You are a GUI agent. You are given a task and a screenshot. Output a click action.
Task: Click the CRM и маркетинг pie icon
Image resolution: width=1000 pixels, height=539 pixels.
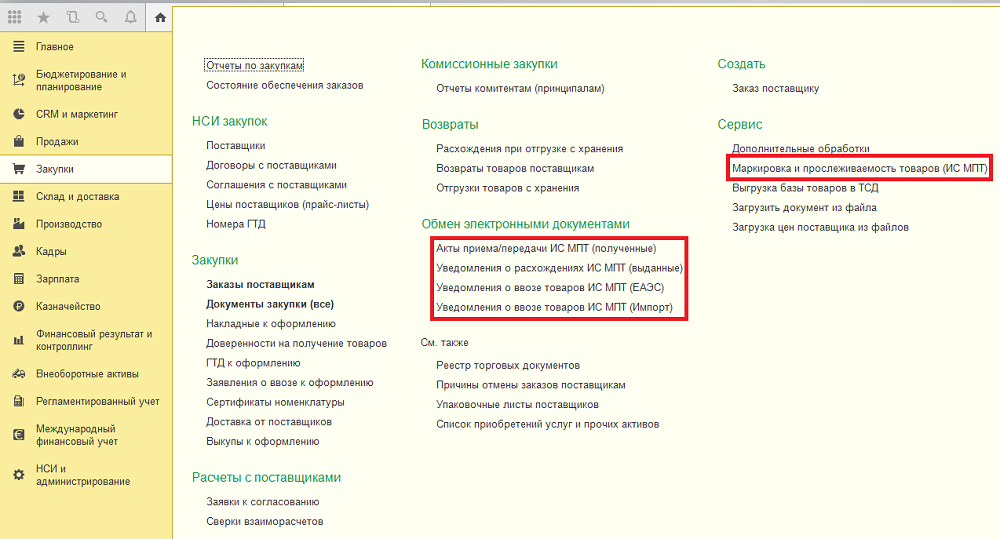(x=18, y=114)
